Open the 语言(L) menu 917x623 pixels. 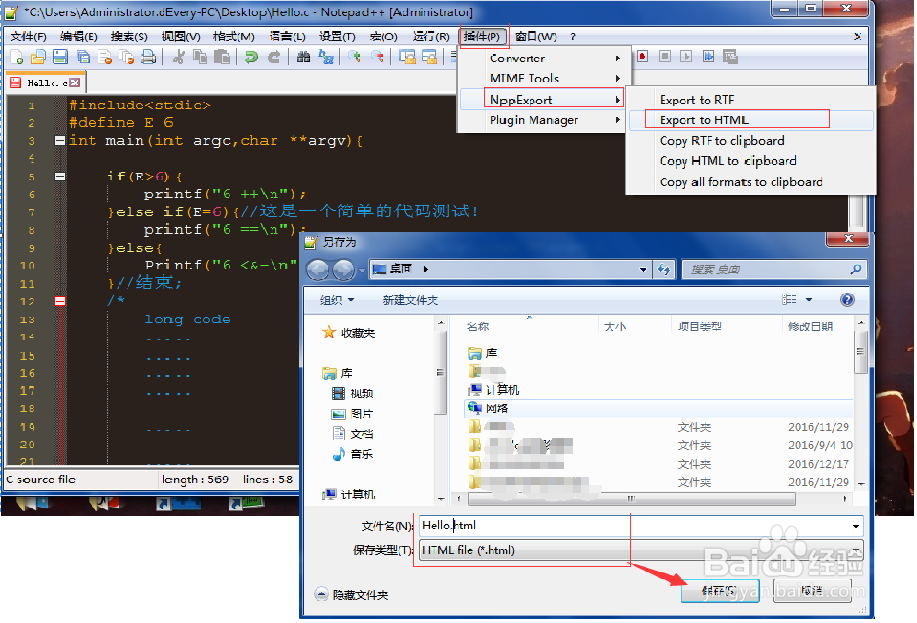tap(287, 36)
